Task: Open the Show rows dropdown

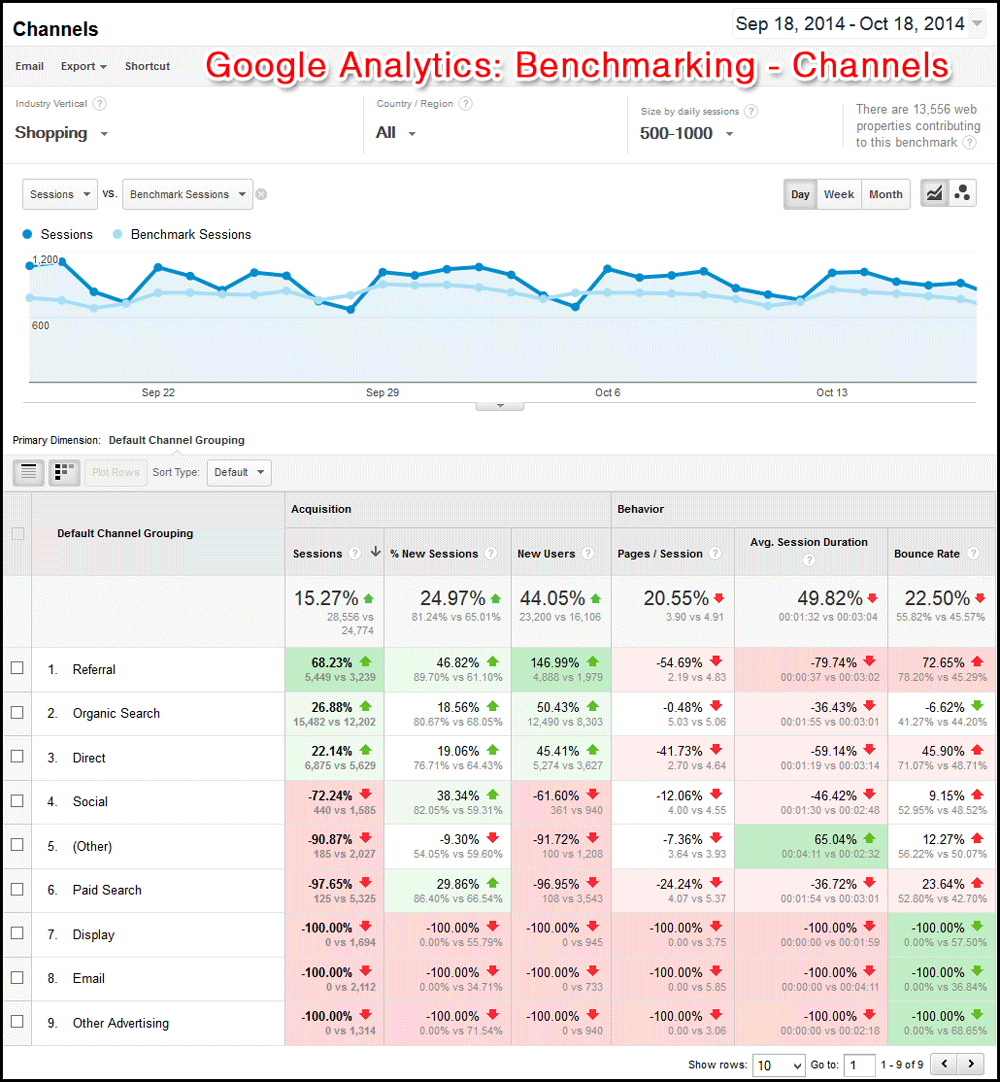Action: (778, 1065)
